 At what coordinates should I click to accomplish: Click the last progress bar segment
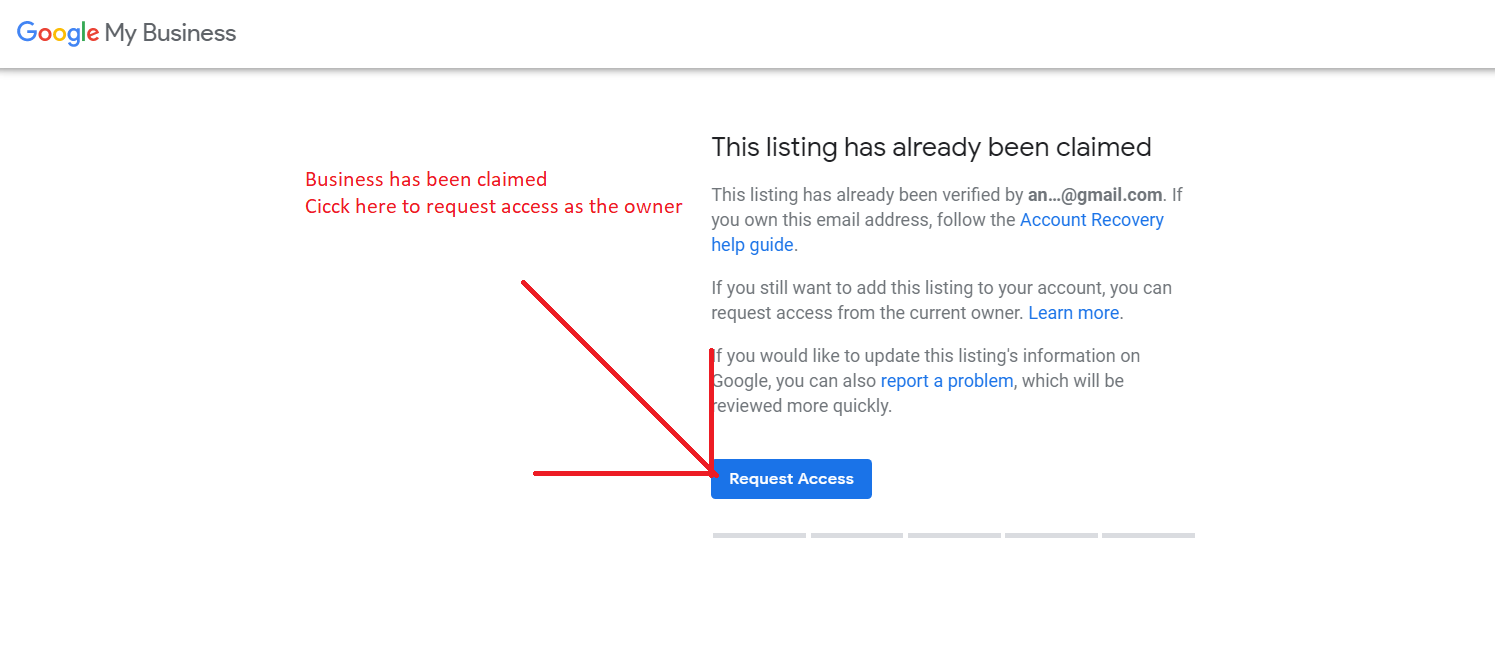[1148, 536]
